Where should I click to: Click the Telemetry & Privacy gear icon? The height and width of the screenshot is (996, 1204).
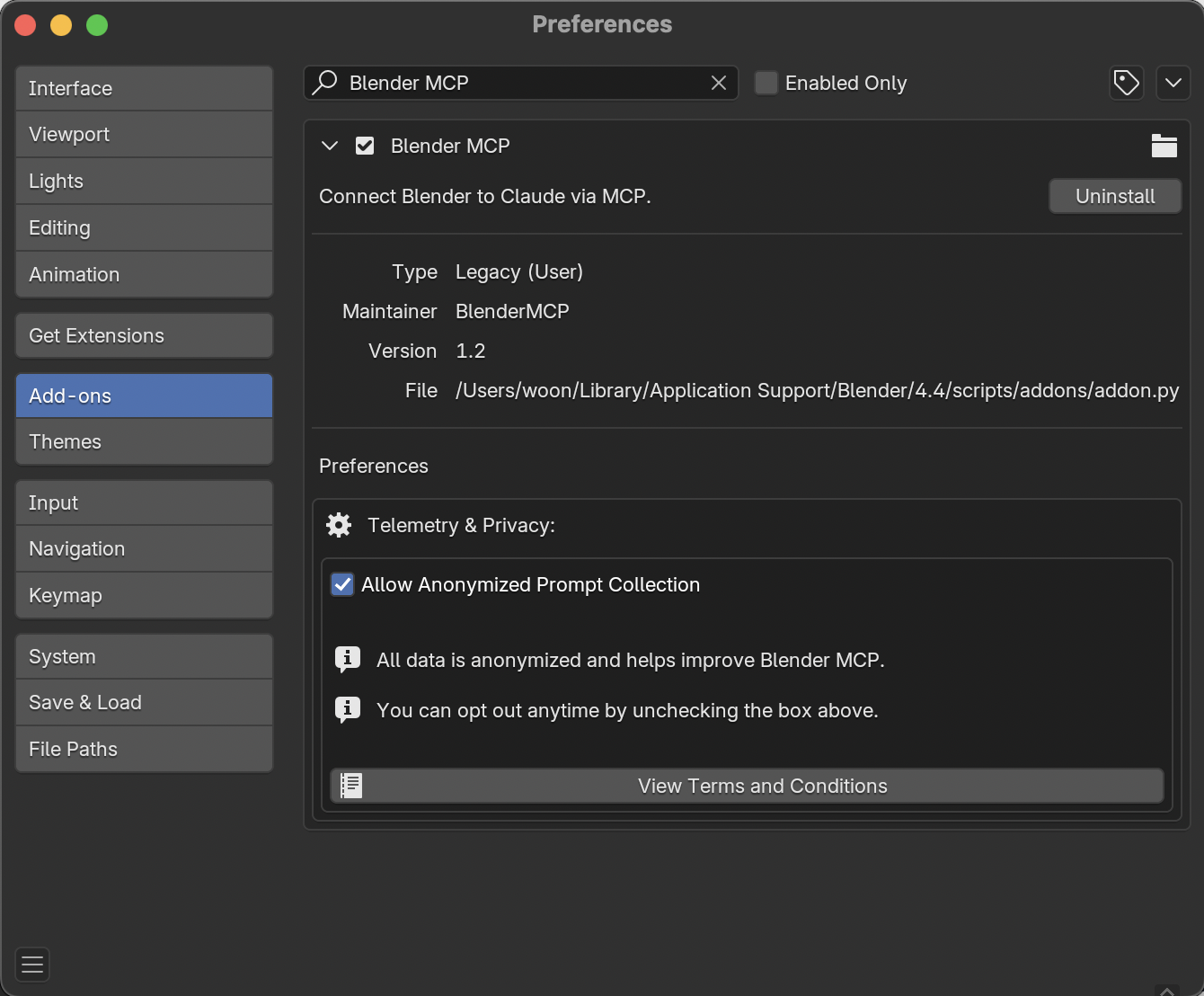(339, 525)
